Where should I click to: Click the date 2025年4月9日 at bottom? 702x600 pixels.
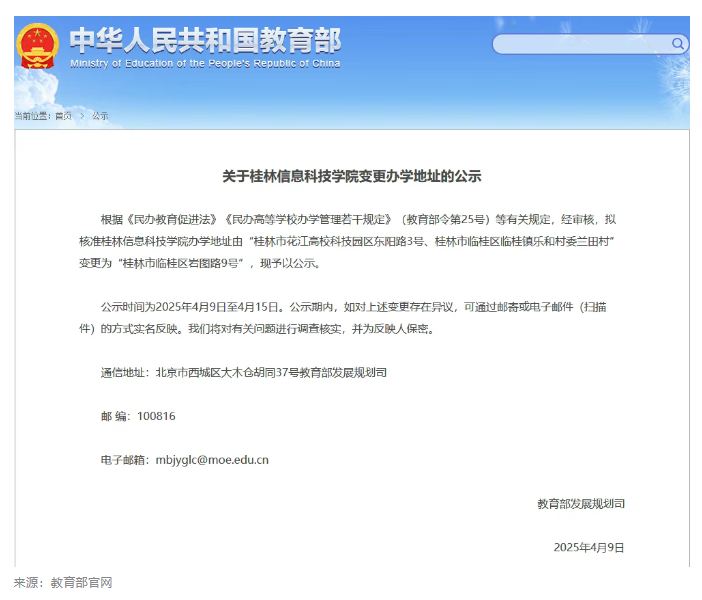click(588, 547)
